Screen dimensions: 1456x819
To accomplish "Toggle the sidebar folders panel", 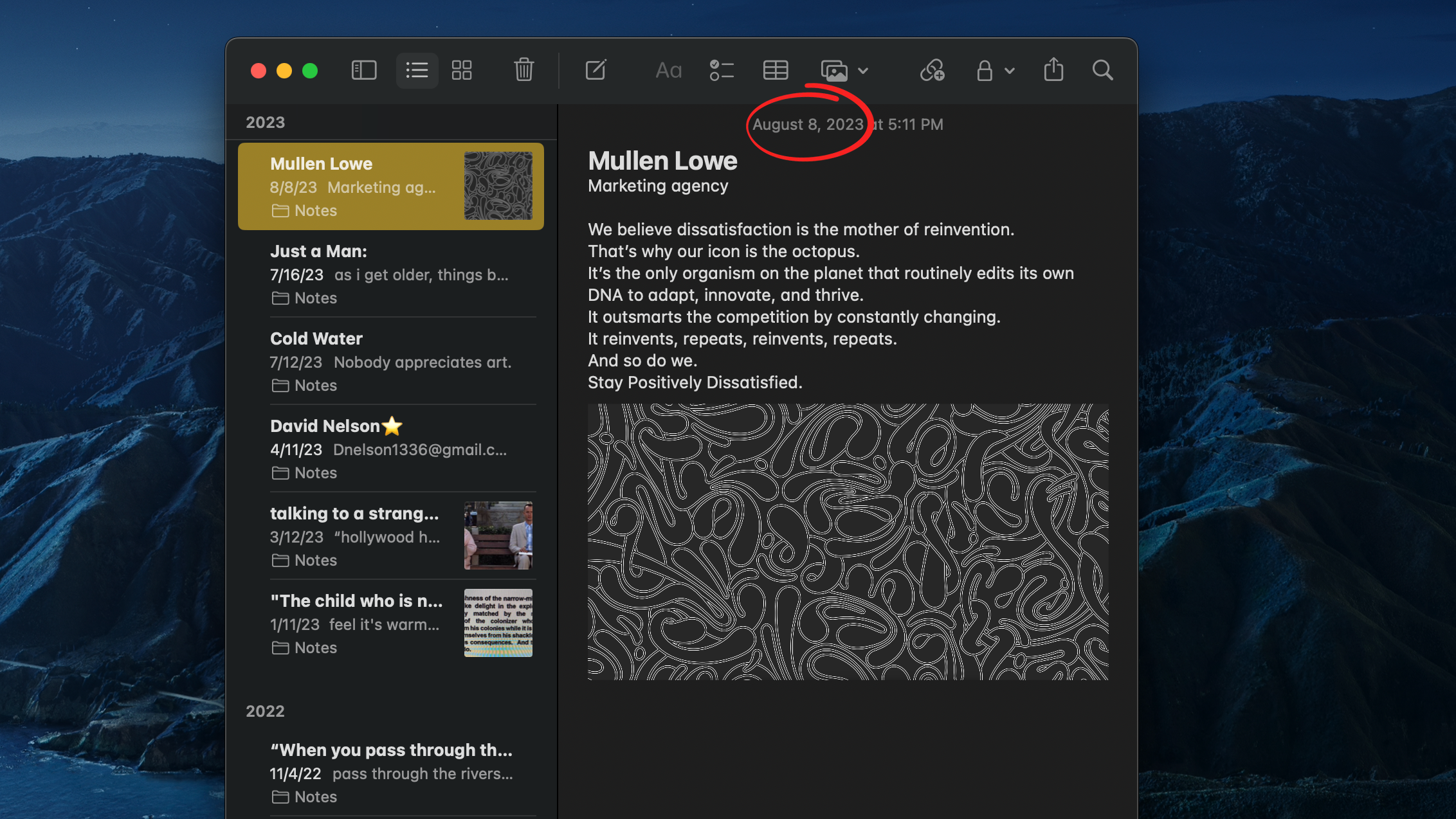I will pyautogui.click(x=364, y=70).
